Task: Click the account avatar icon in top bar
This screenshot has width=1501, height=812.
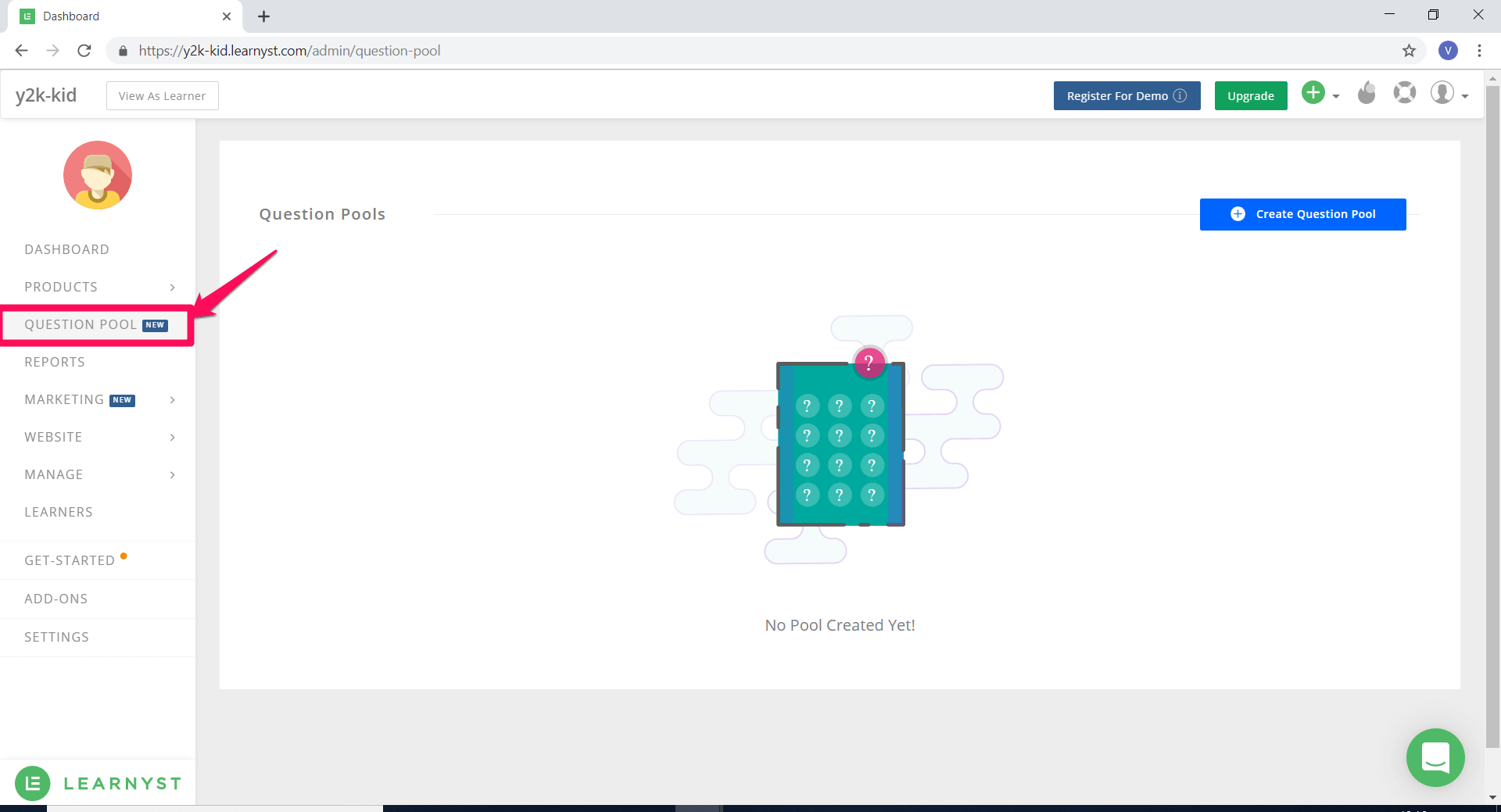Action: pyautogui.click(x=1442, y=93)
